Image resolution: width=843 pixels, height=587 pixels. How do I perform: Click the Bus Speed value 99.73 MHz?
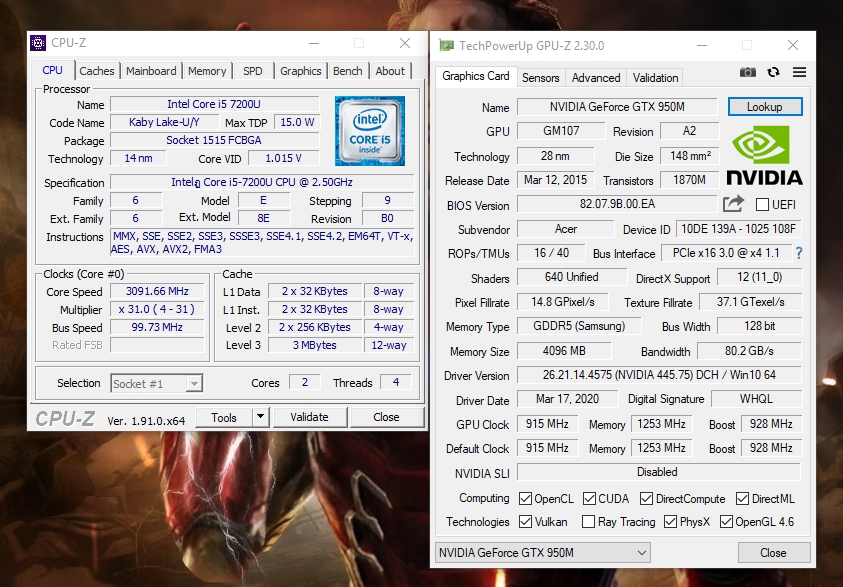(x=157, y=327)
